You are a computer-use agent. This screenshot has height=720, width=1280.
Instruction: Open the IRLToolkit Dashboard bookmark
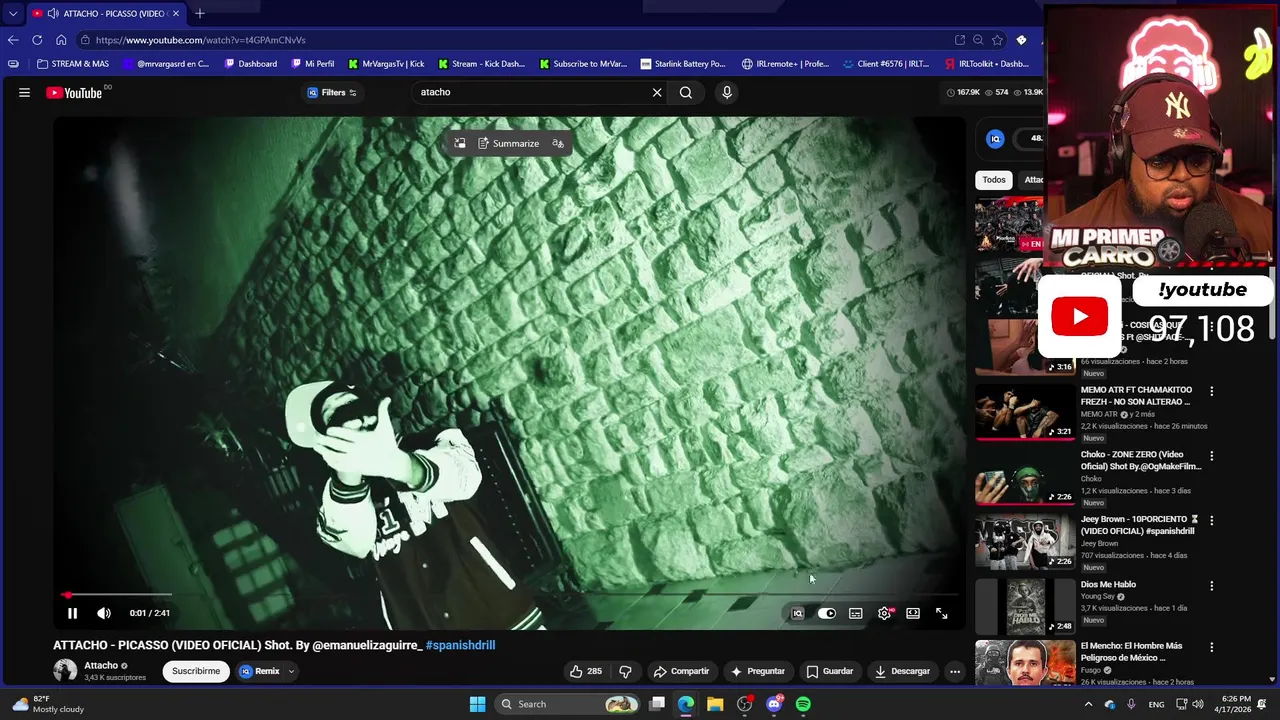pos(987,64)
